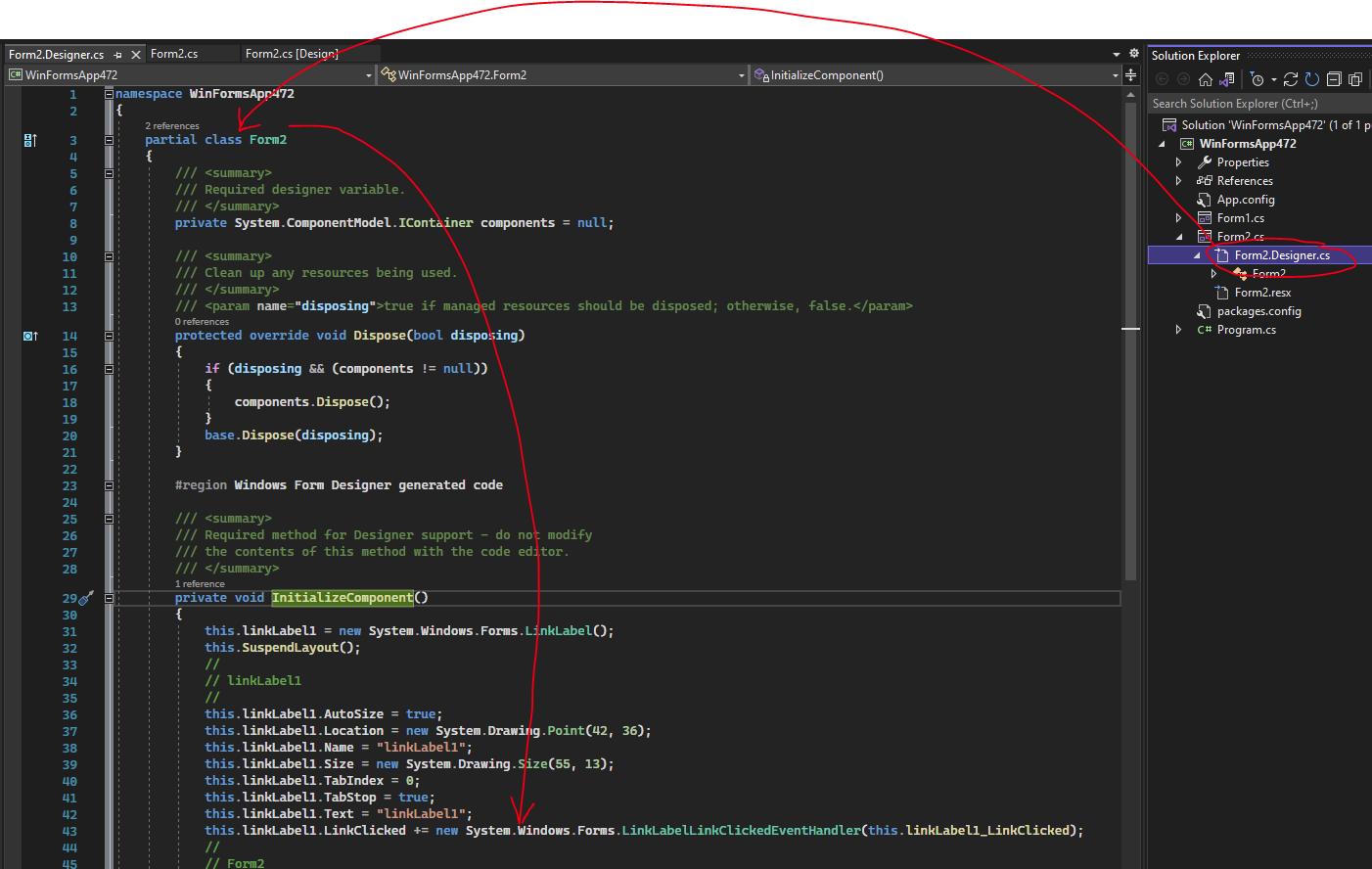Open the InitializeComponent() member dropdown

[x=1115, y=75]
